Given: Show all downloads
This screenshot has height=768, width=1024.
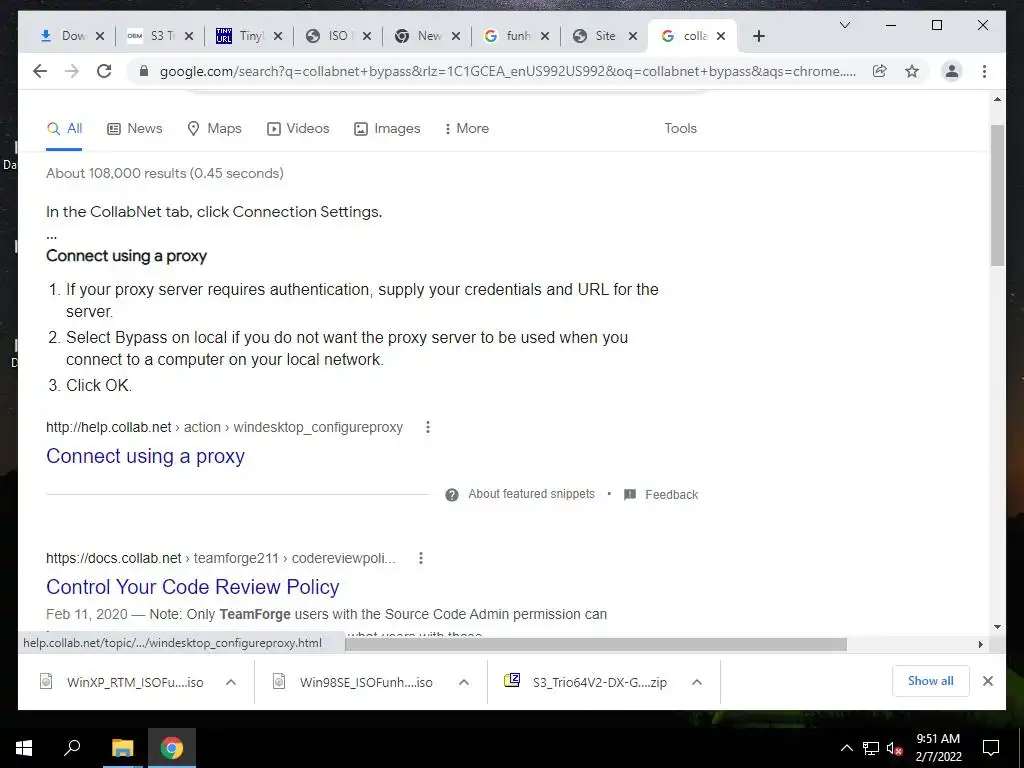Looking at the screenshot, I should click(930, 681).
